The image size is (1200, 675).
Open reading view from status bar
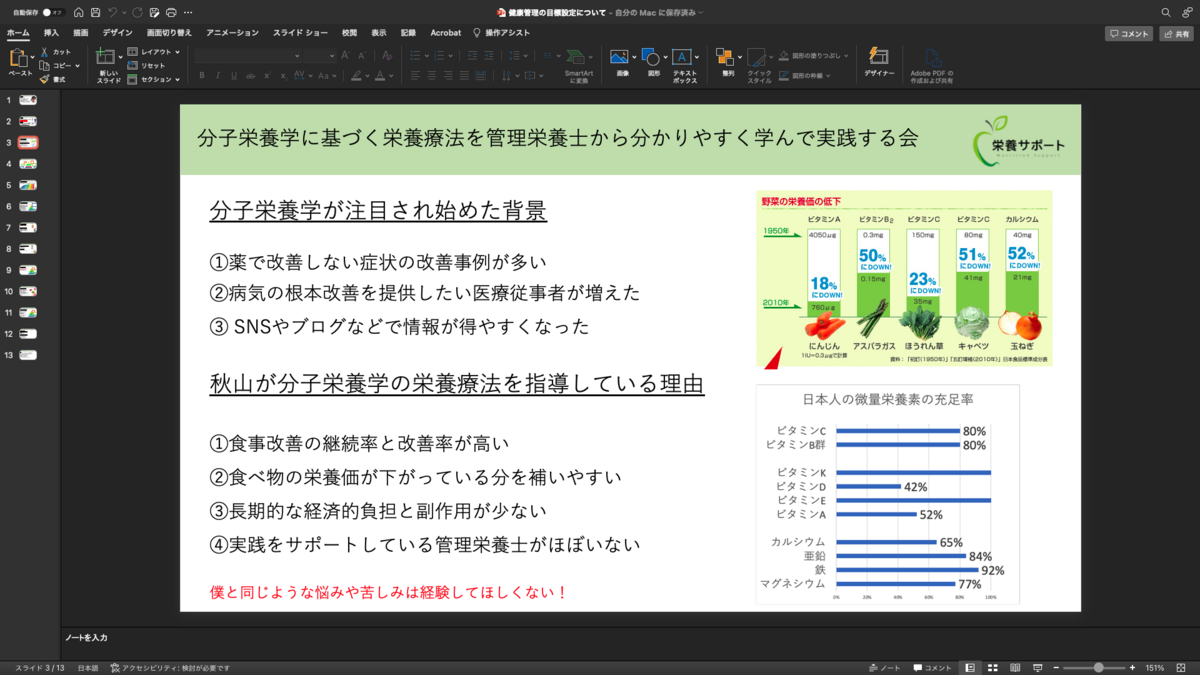pyautogui.click(x=1015, y=667)
